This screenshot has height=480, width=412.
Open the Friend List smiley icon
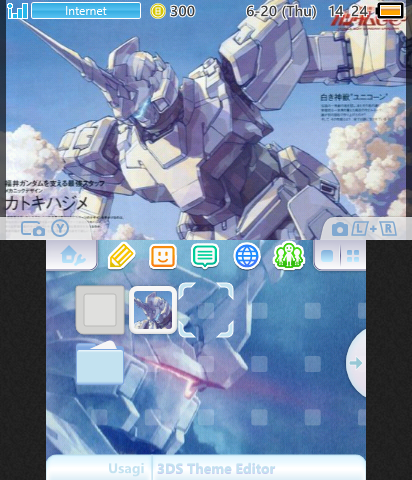pyautogui.click(x=163, y=256)
